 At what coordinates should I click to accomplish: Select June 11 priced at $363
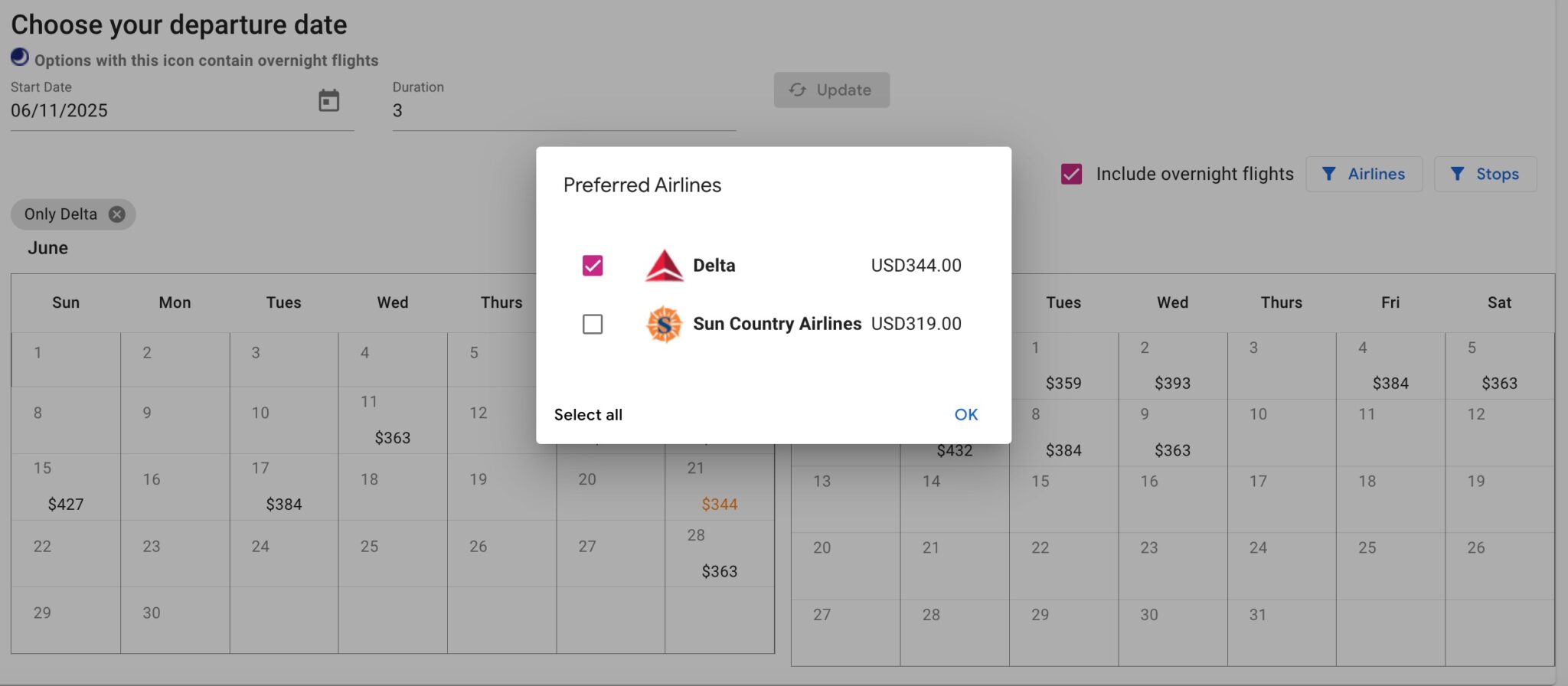[393, 421]
